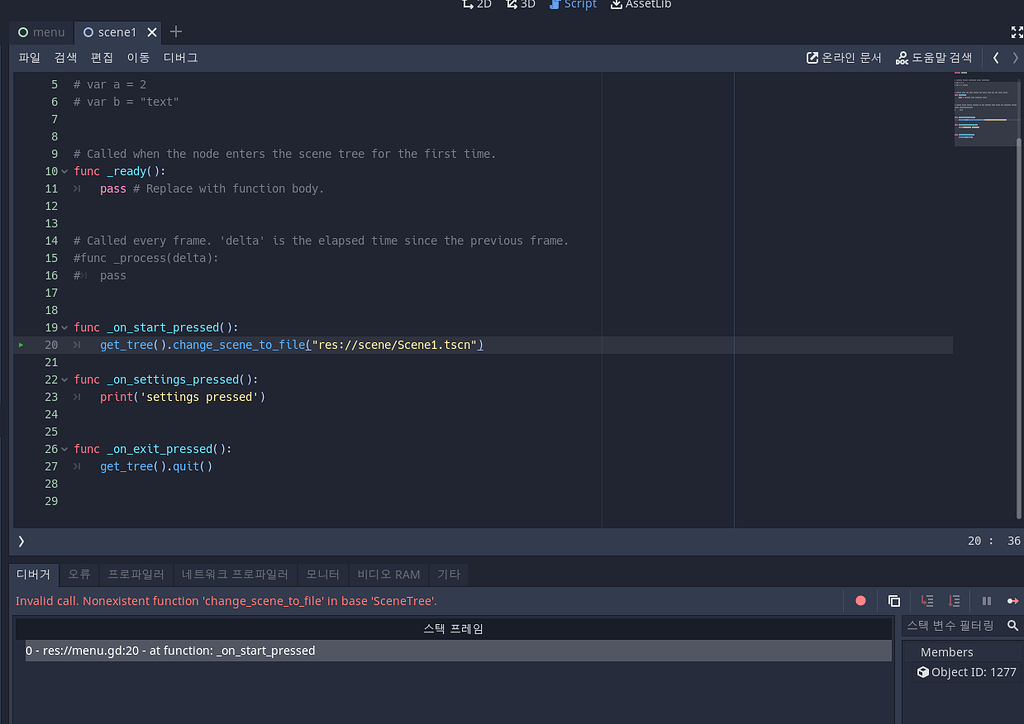
Task: Click the Step Over debugger icon
Action: click(x=953, y=600)
